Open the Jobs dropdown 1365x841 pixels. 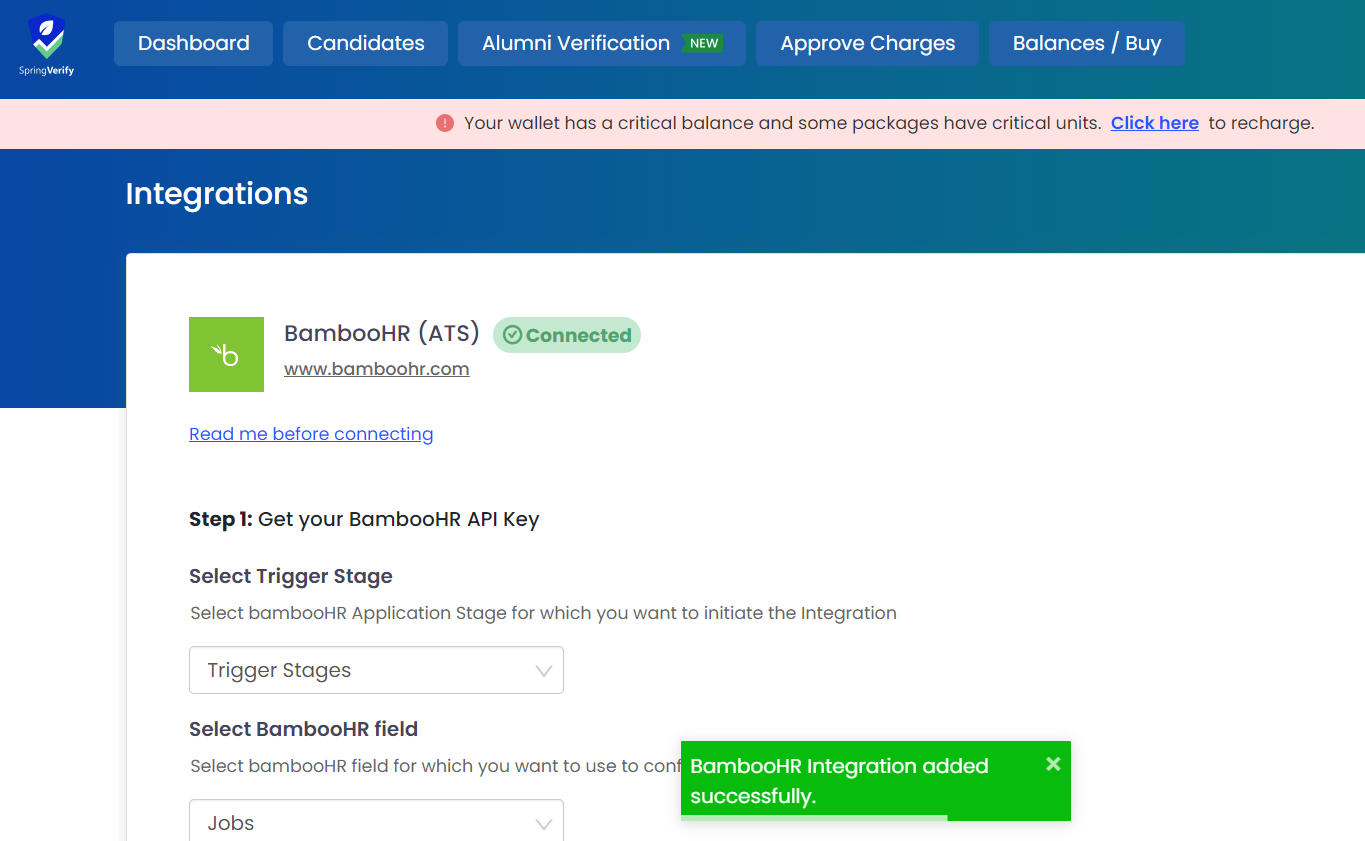pyautogui.click(x=376, y=821)
